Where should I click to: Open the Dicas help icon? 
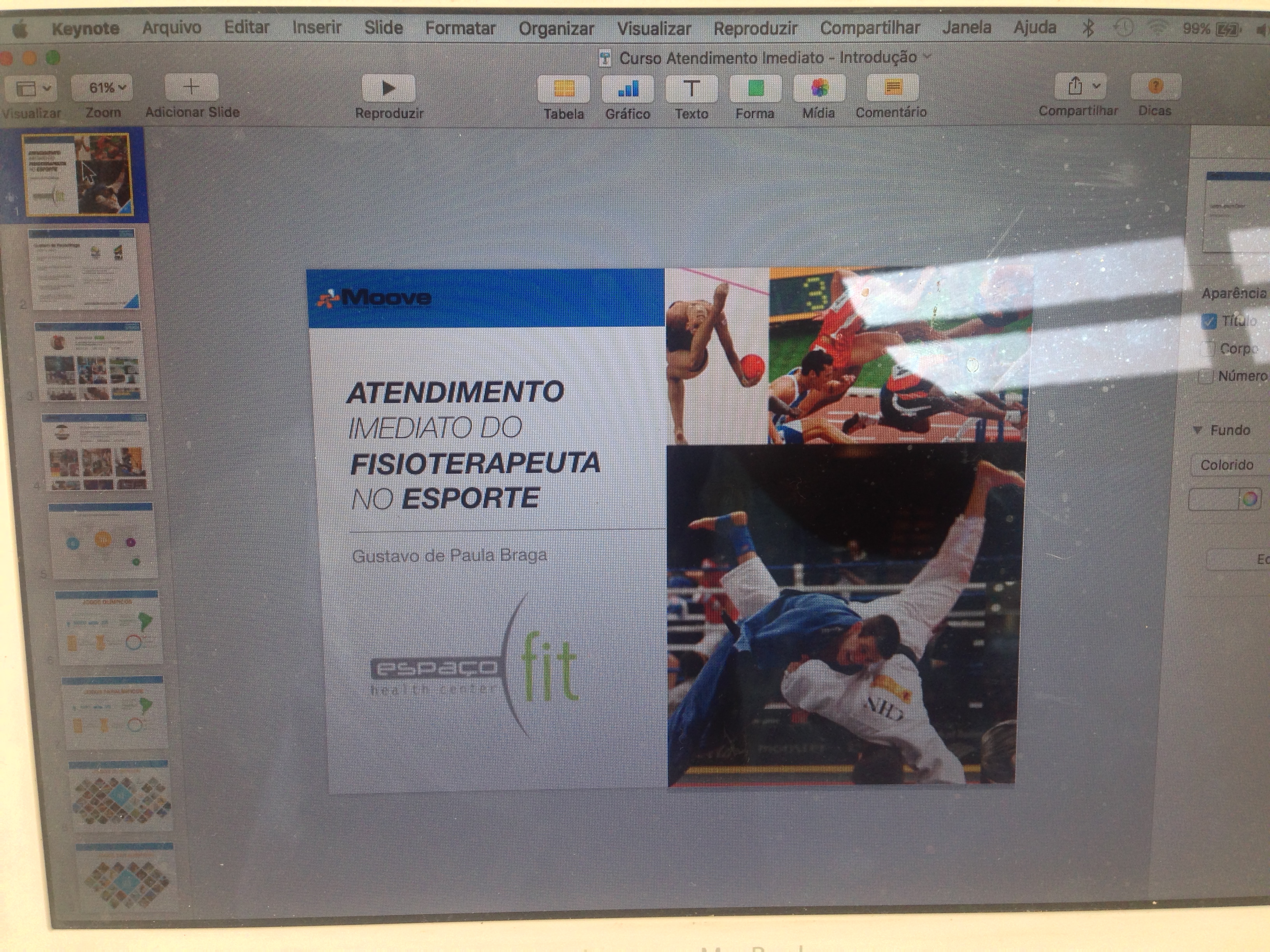(x=1155, y=87)
